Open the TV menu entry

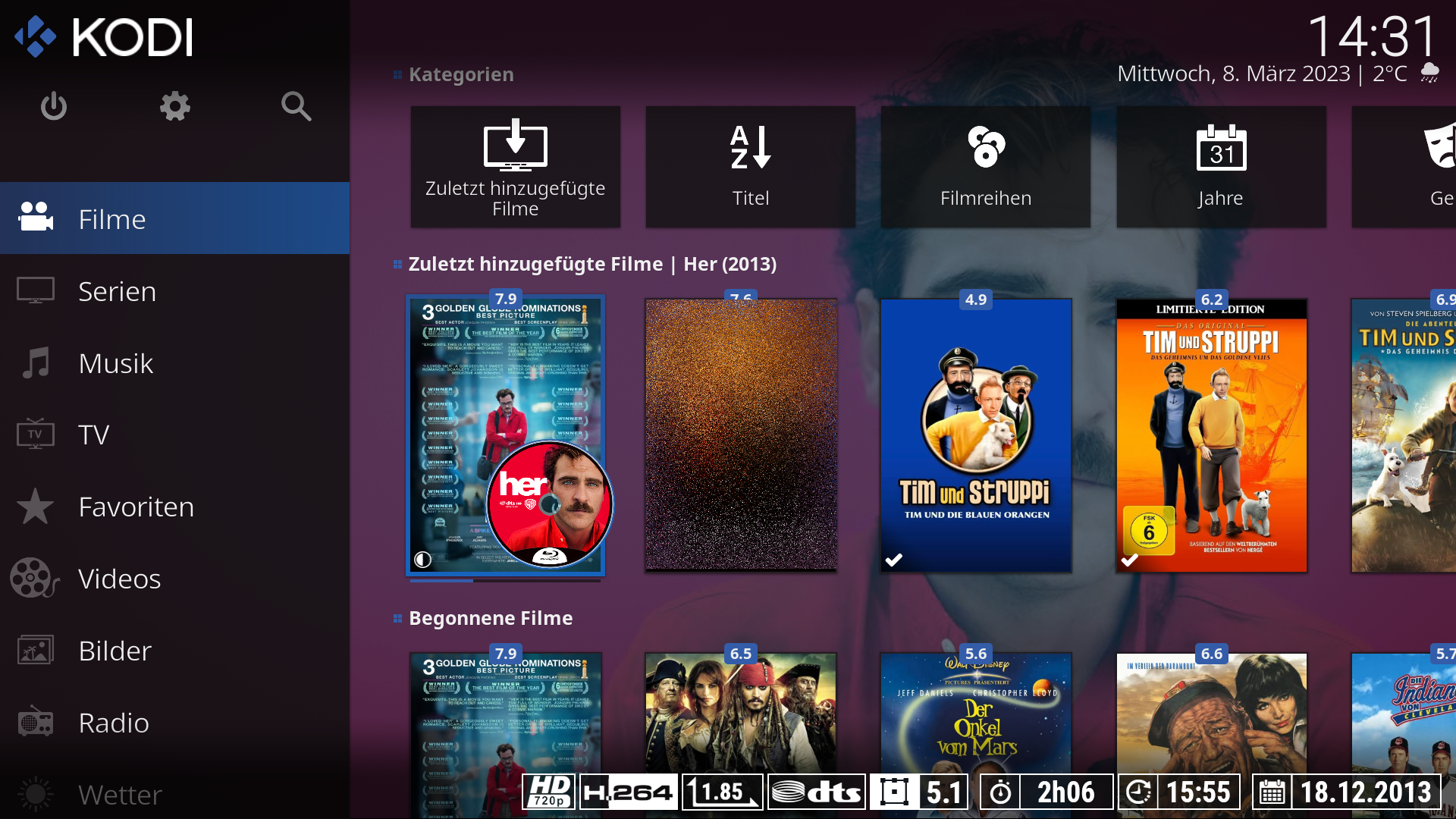[174, 435]
